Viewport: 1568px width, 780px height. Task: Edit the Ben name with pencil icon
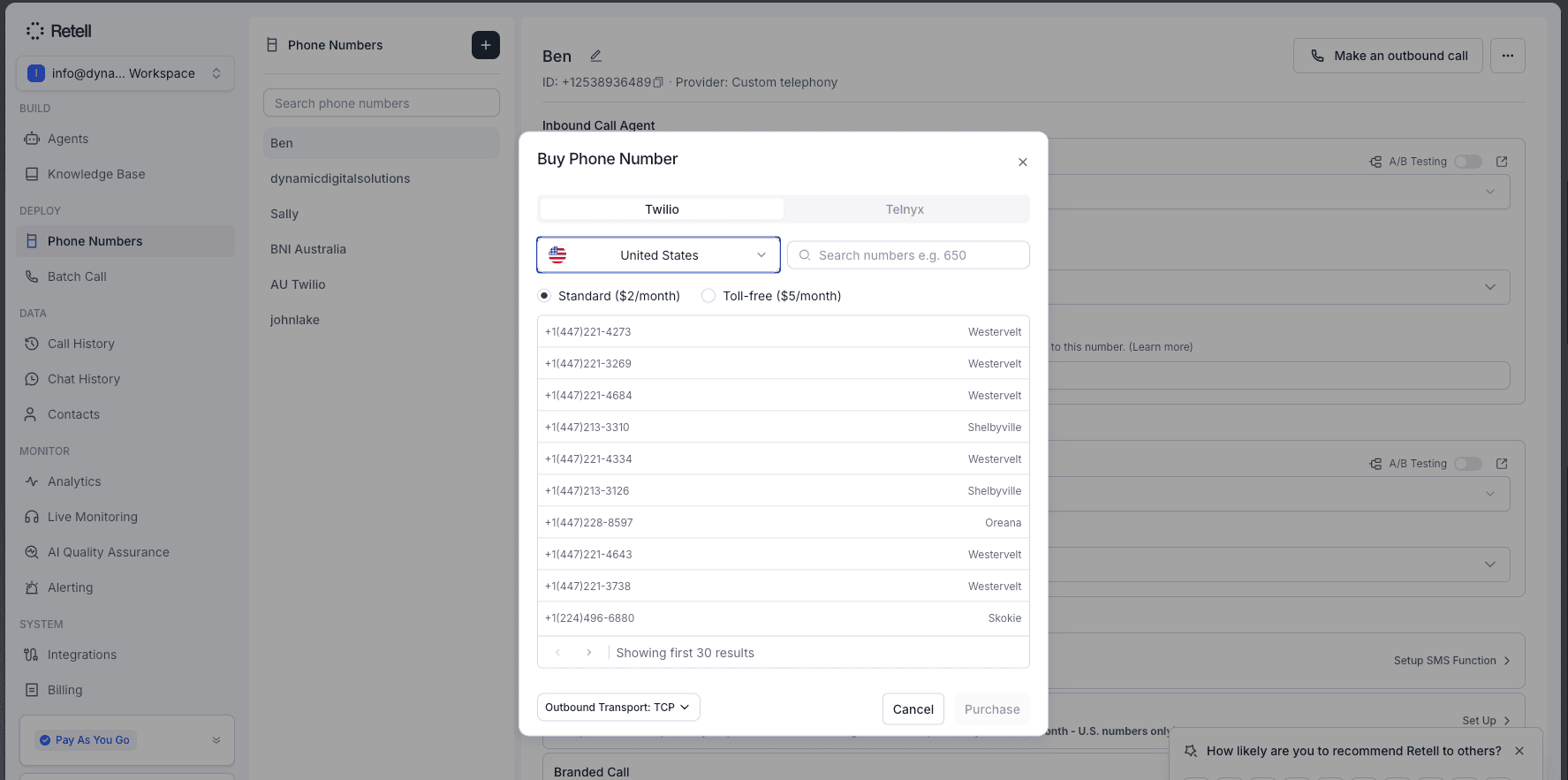[596, 56]
